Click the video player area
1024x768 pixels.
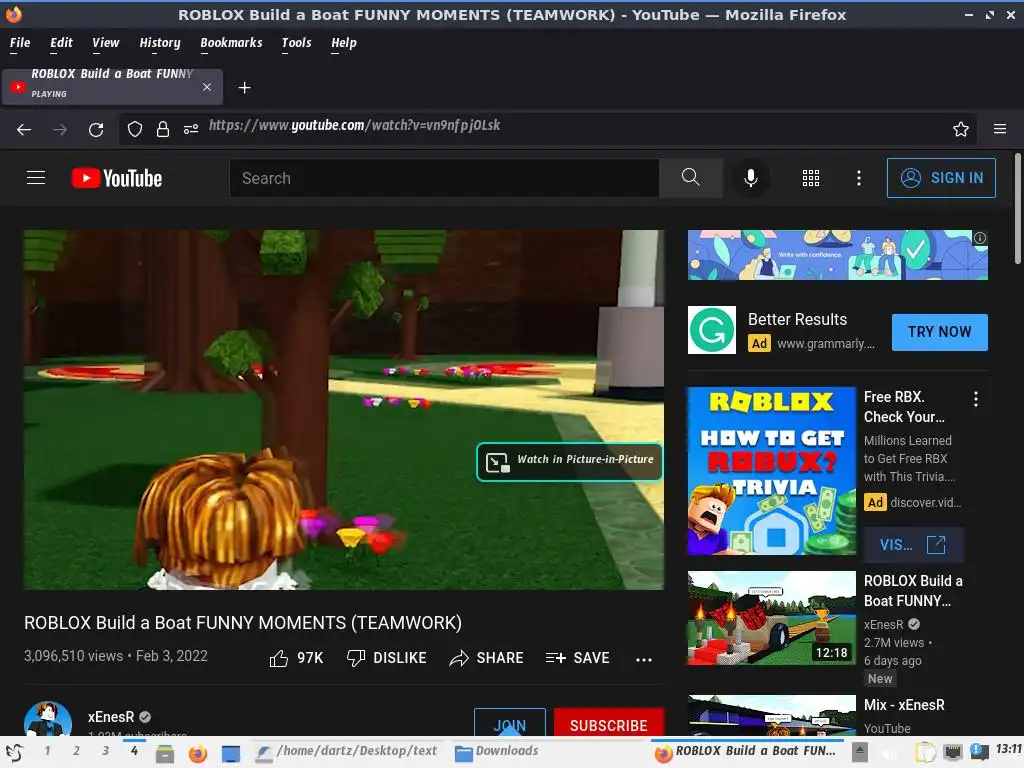(344, 409)
